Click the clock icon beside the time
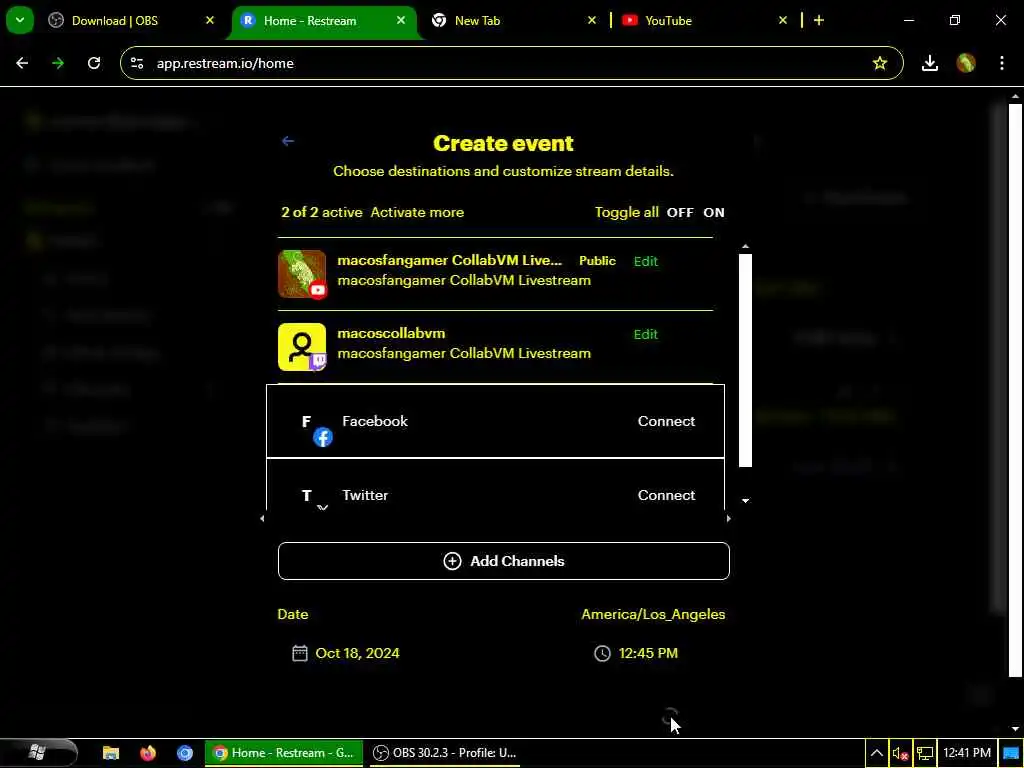This screenshot has height=768, width=1024. [602, 653]
